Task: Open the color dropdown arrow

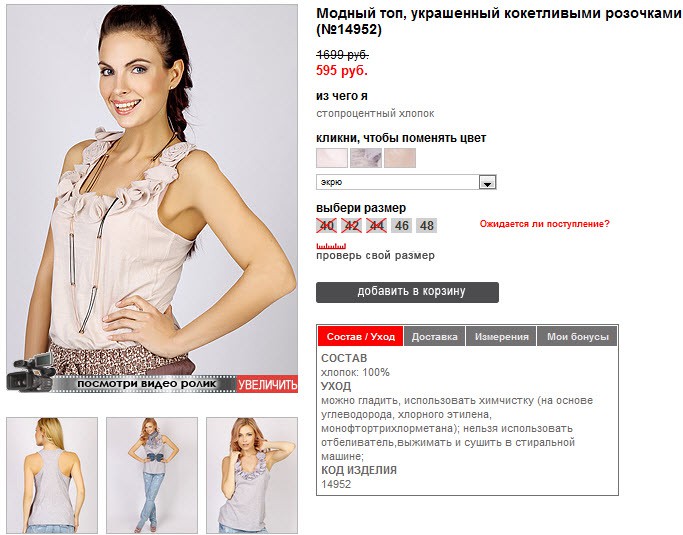Action: (487, 183)
